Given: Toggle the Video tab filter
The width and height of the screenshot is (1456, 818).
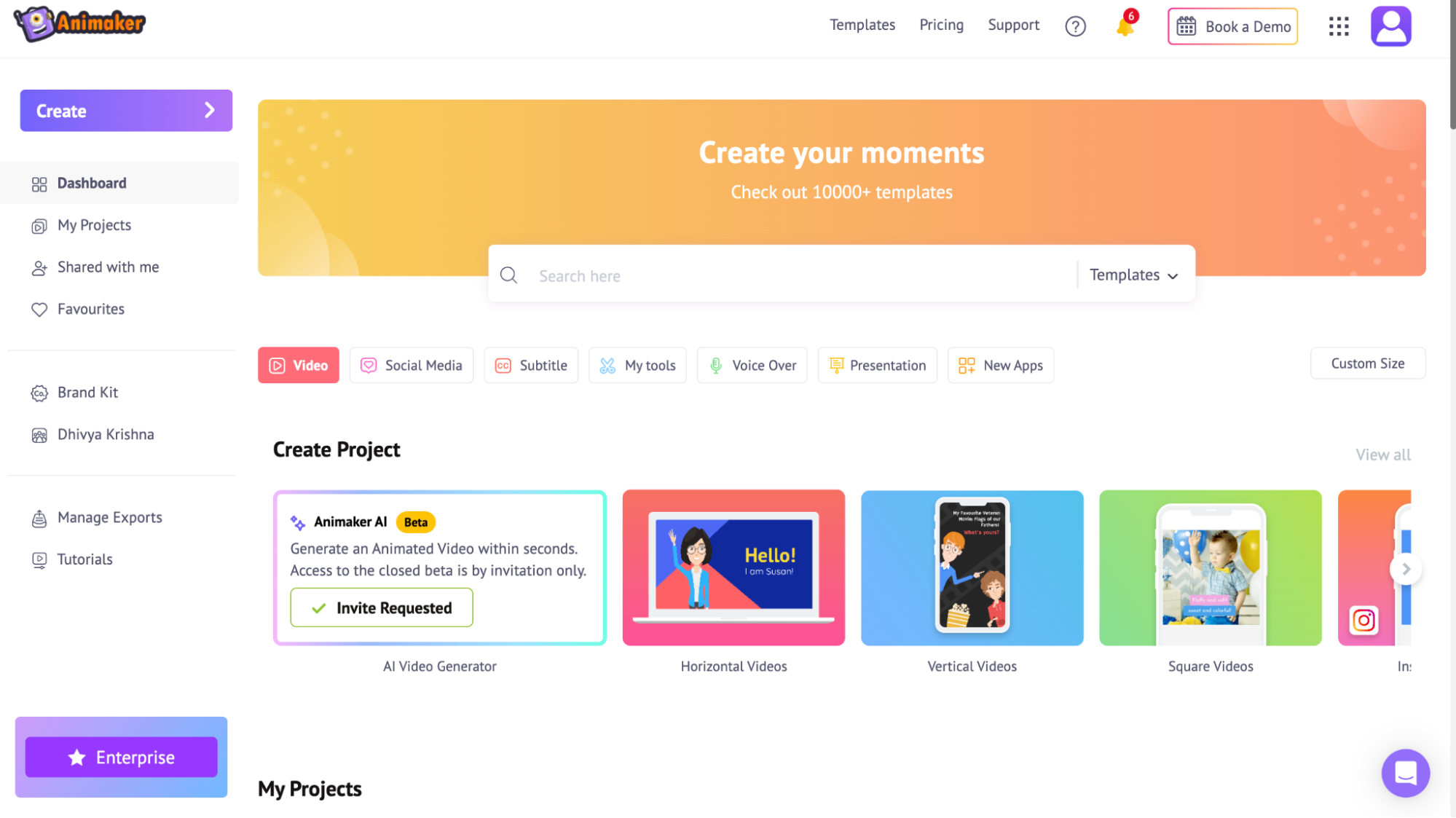Looking at the screenshot, I should pos(299,364).
